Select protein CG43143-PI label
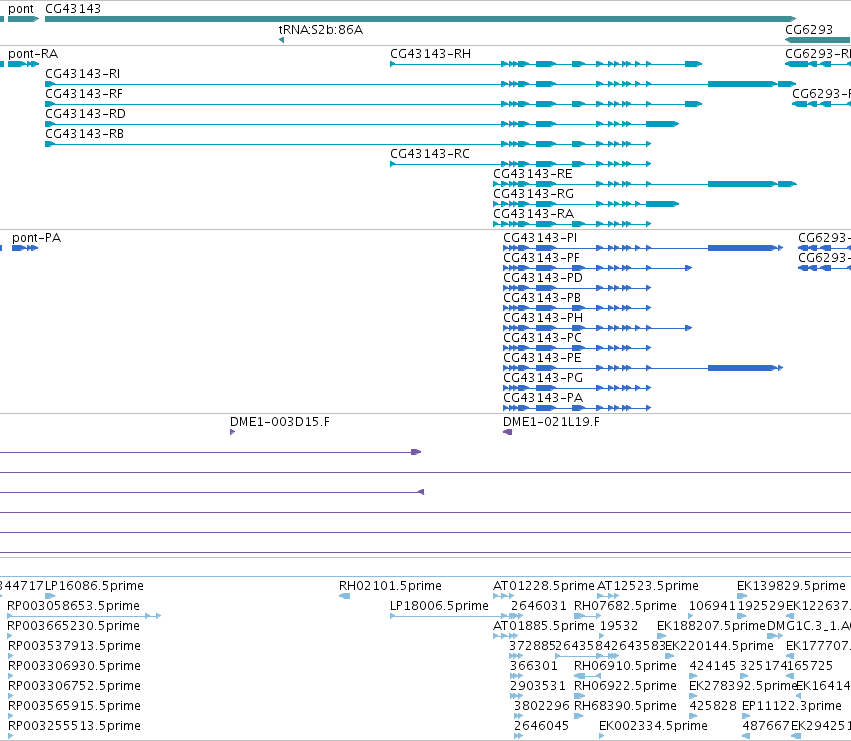The image size is (851, 741). pyautogui.click(x=540, y=238)
